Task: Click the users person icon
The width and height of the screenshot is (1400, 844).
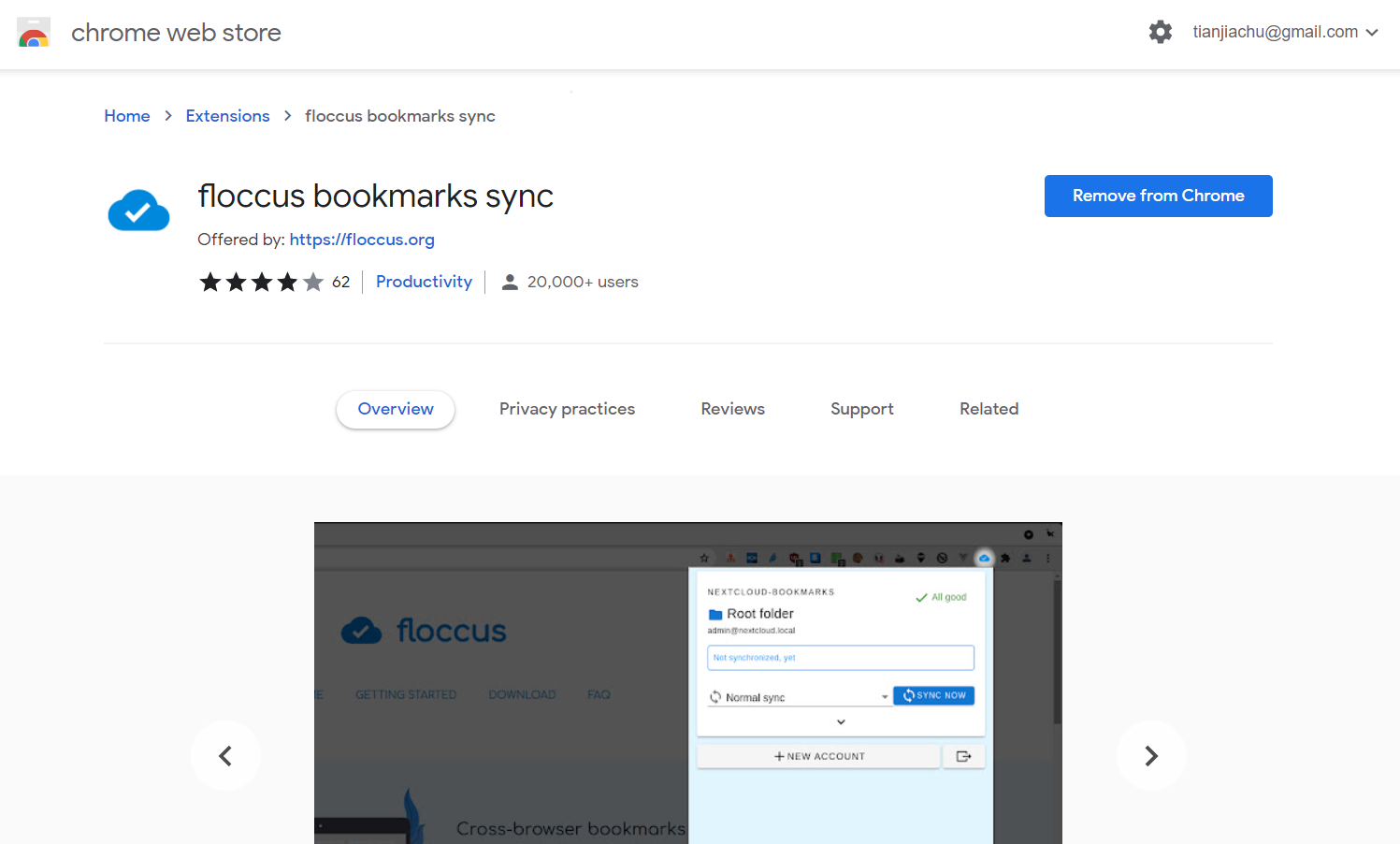Action: click(510, 282)
